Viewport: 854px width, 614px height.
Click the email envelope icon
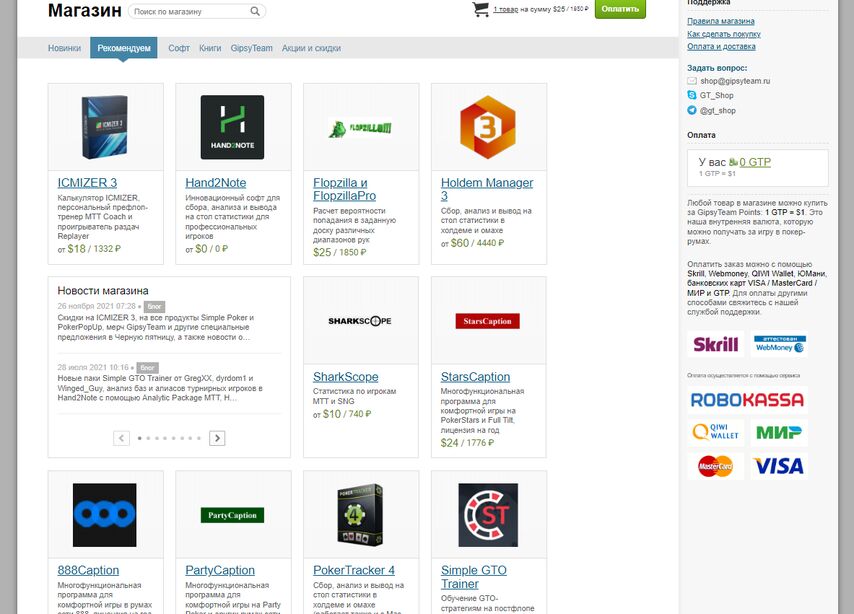coord(692,81)
